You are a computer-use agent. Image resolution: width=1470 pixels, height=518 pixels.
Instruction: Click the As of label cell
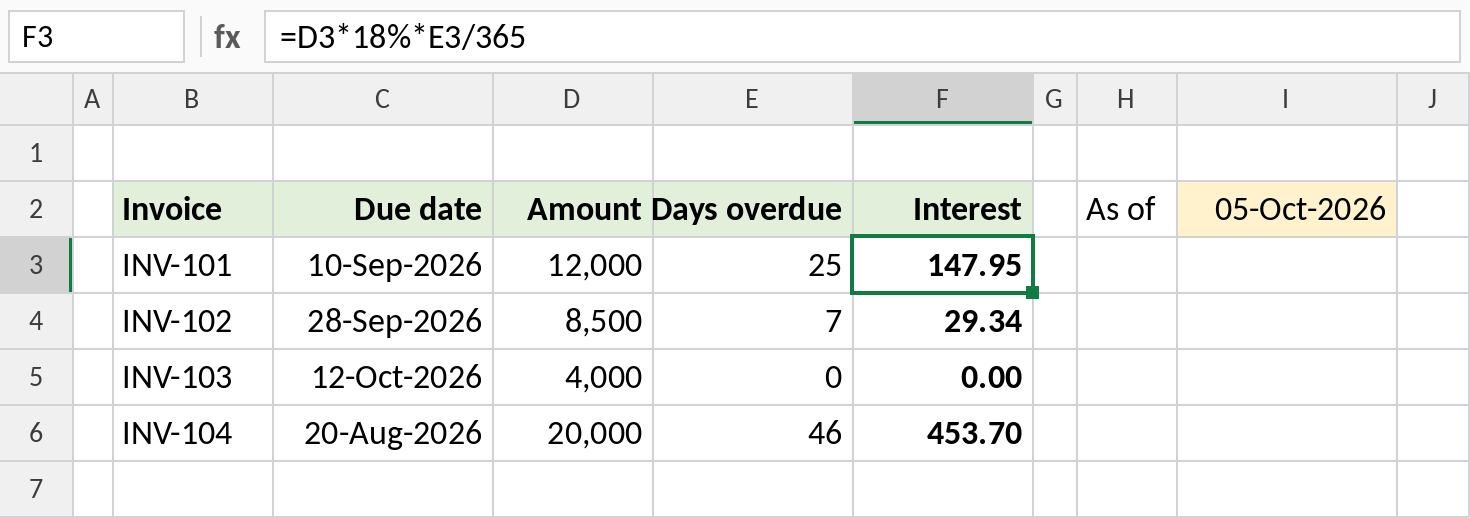(1126, 209)
